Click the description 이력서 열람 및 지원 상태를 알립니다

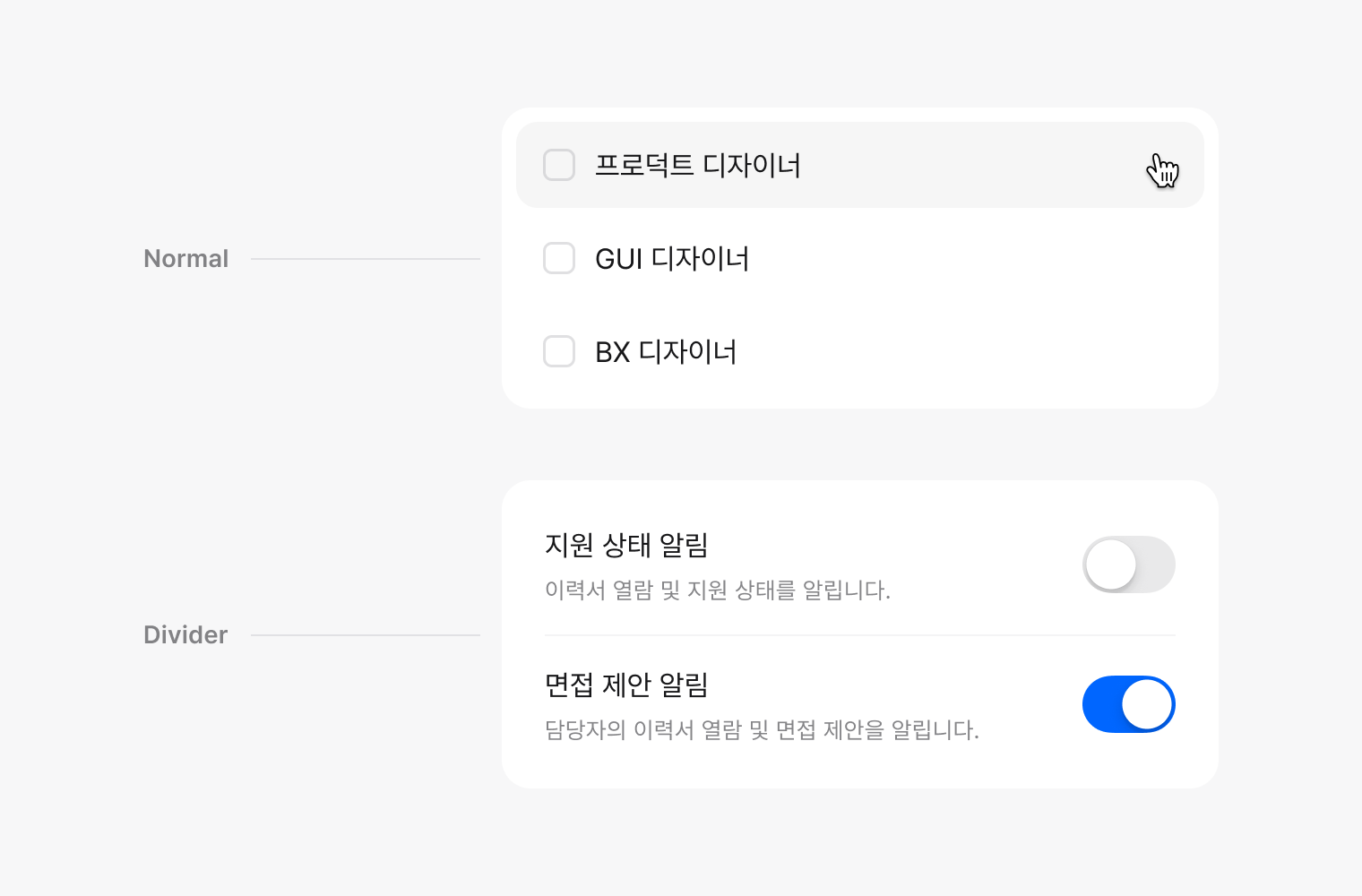[717, 590]
